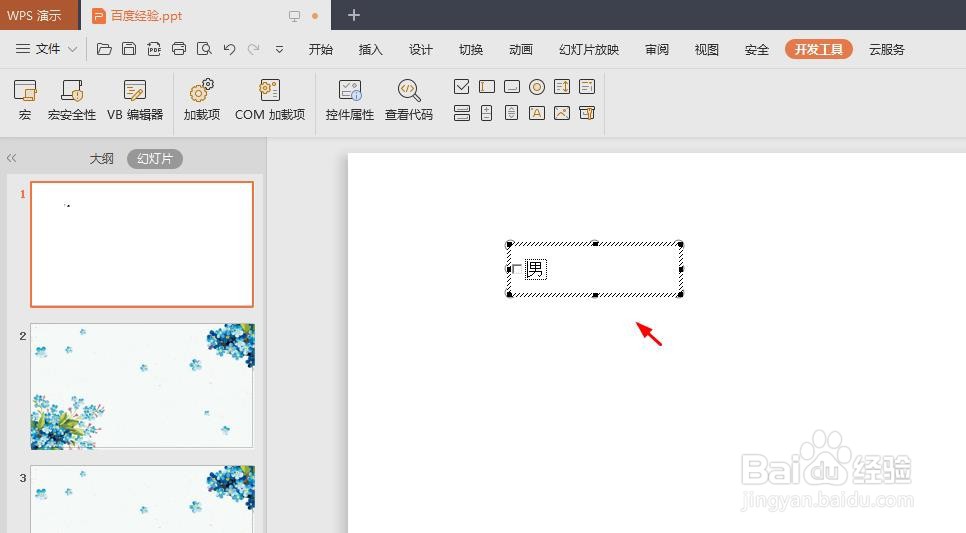Export to PDF icon
The width and height of the screenshot is (966, 533).
coord(154,49)
